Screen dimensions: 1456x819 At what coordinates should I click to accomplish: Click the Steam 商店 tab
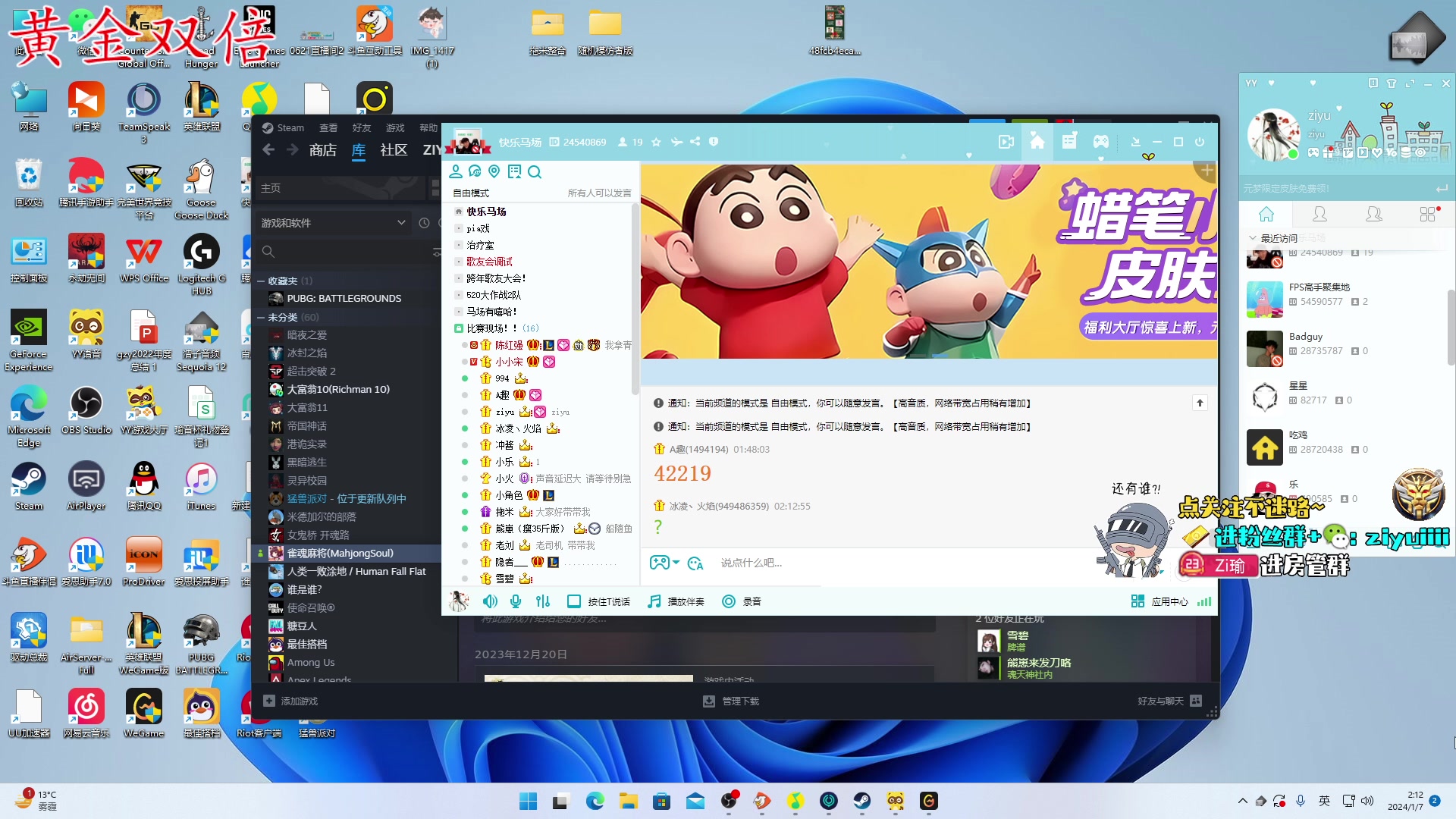pos(322,150)
